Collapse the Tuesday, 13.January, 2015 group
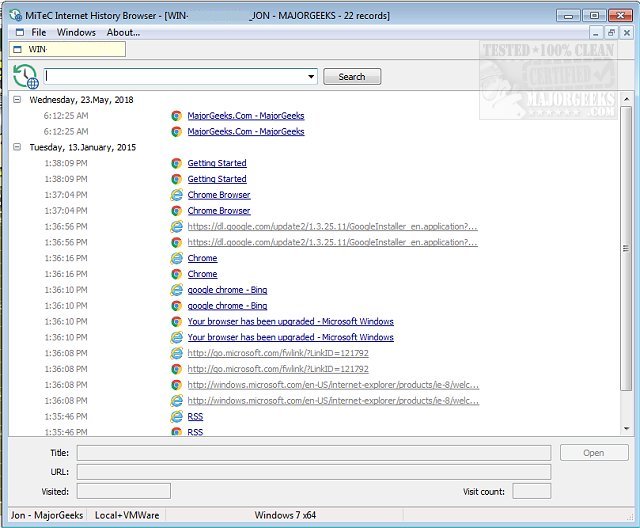Screen dimensions: 640x528 coord(17,147)
